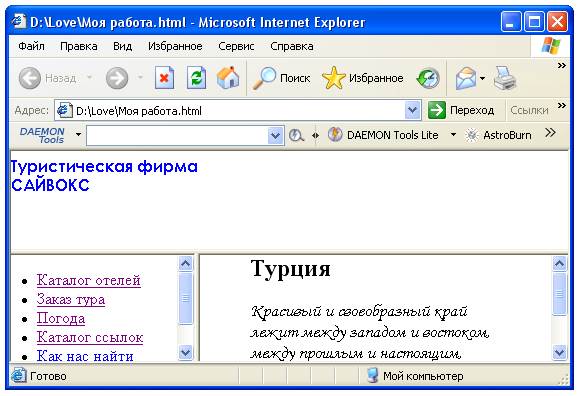Refresh the page with green arrows icon
The image size is (580, 396).
pyautogui.click(x=196, y=78)
